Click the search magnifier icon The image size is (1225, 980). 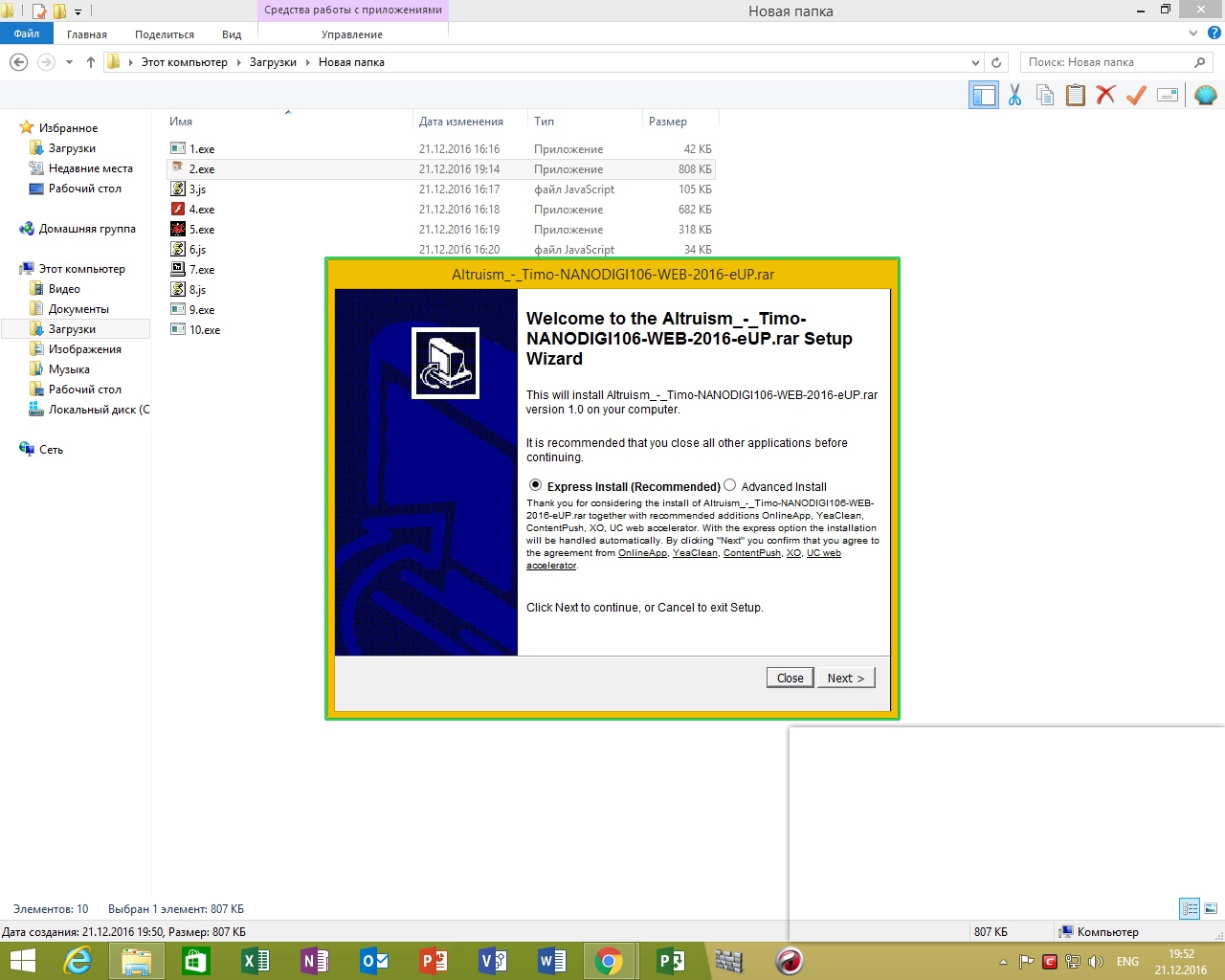pos(1200,62)
